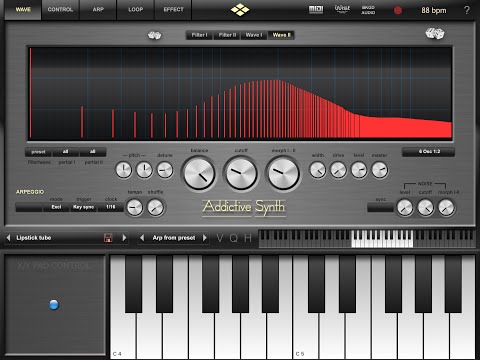The height and width of the screenshot is (360, 480).
Task: Click the large morph I-II knob
Action: click(283, 174)
